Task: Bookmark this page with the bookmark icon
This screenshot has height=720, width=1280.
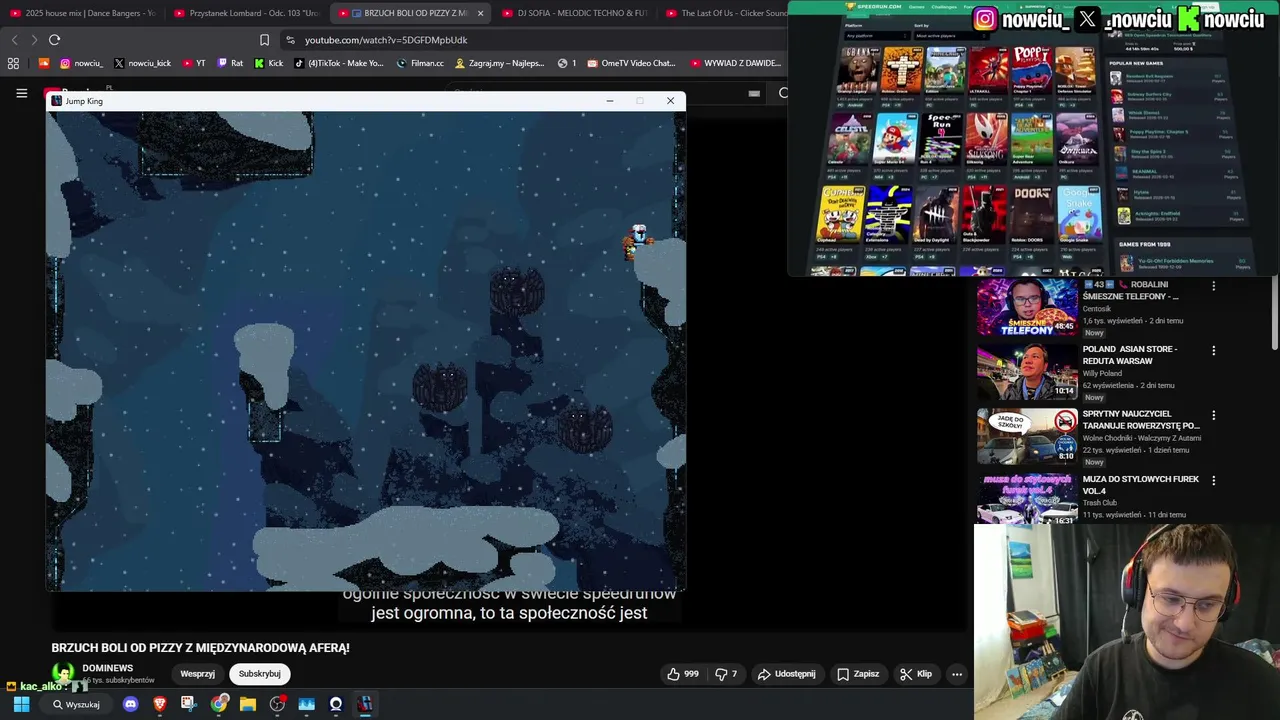Action: click(264, 40)
